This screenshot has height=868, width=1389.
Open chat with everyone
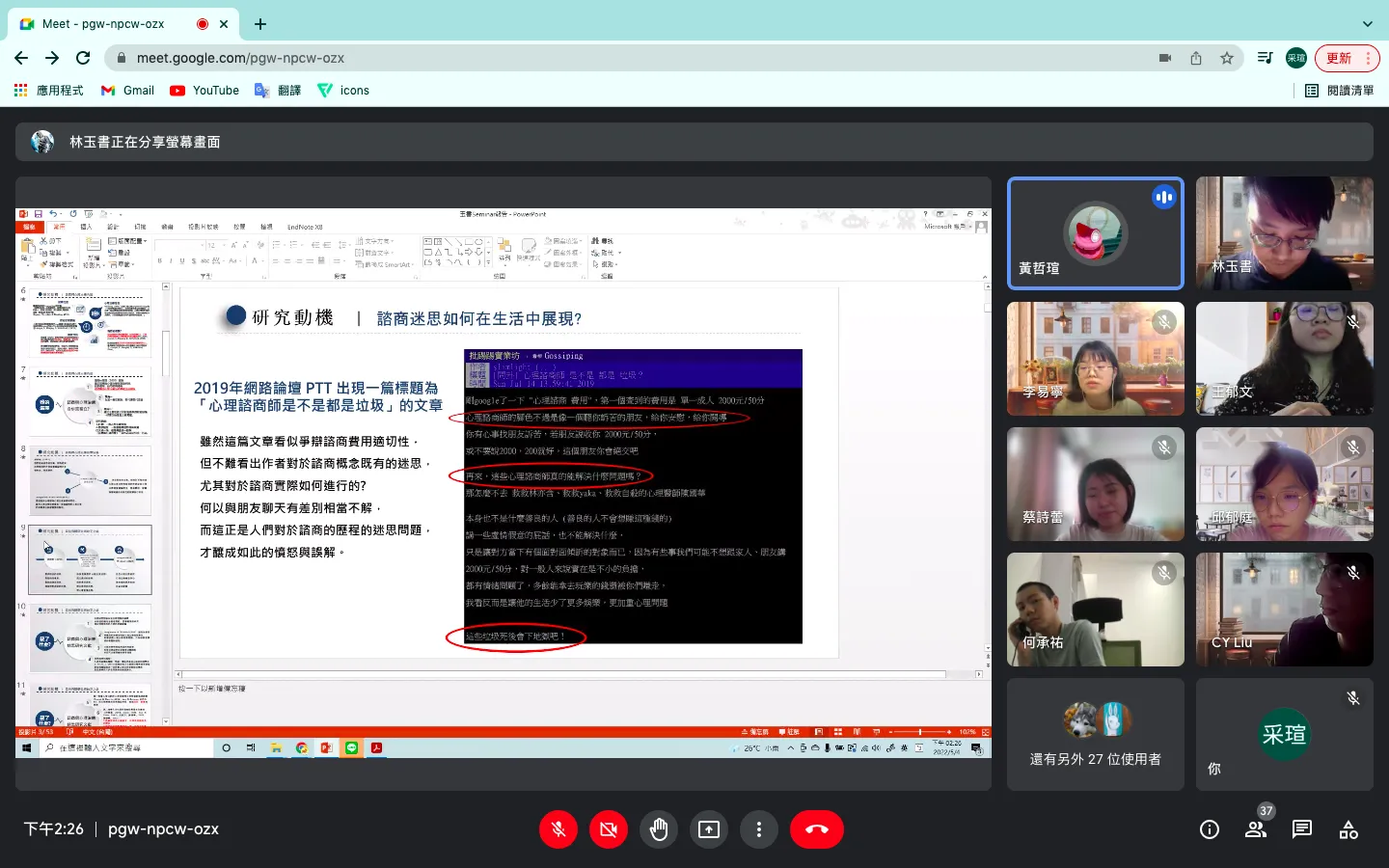coord(1302,829)
